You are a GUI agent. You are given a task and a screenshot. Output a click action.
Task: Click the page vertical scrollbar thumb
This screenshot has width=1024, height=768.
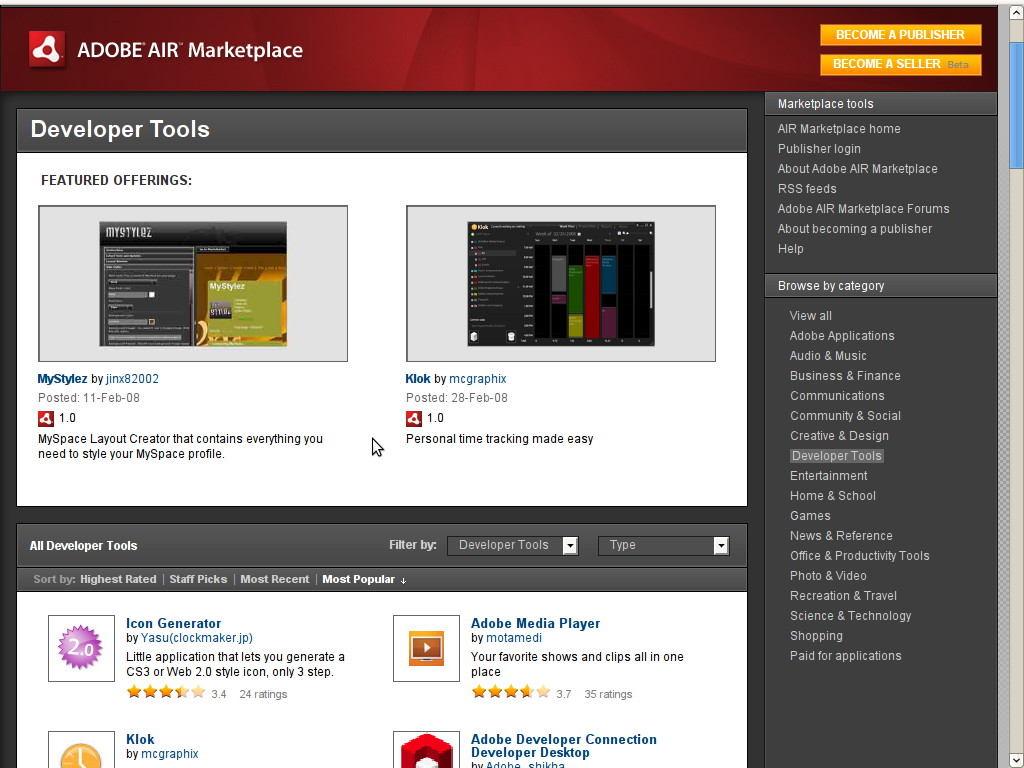(1016, 106)
